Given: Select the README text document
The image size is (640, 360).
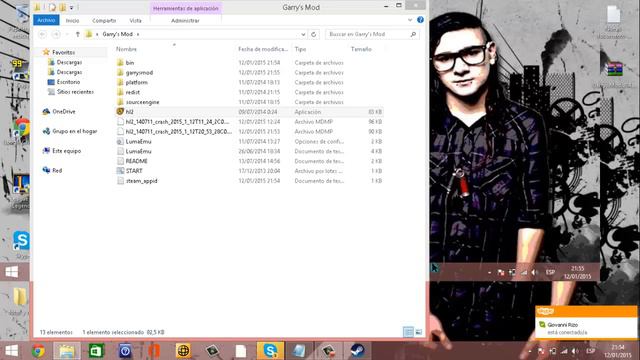Looking at the screenshot, I should click(x=250, y=161).
